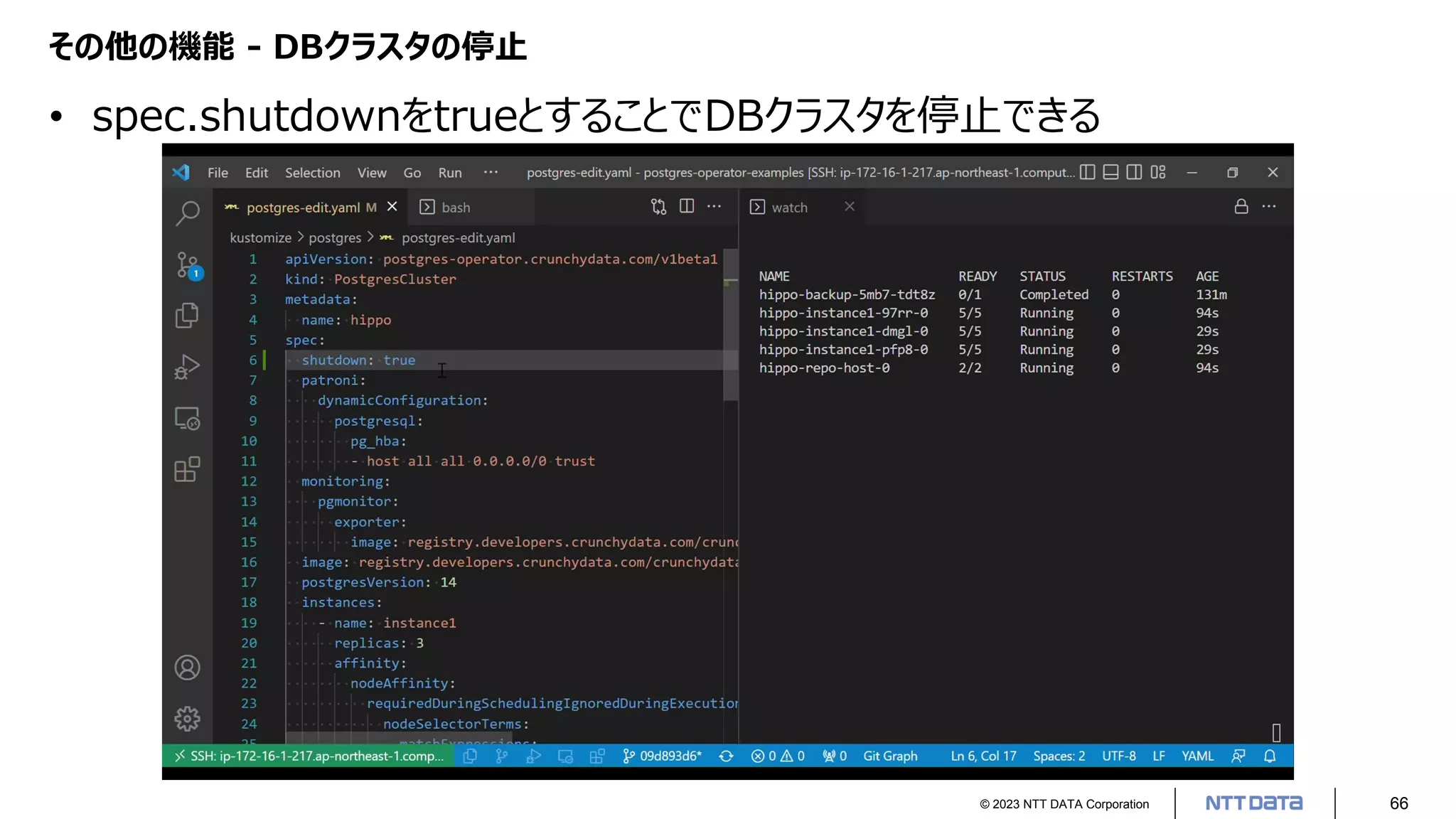Open the Explorer files view icon

tap(187, 316)
